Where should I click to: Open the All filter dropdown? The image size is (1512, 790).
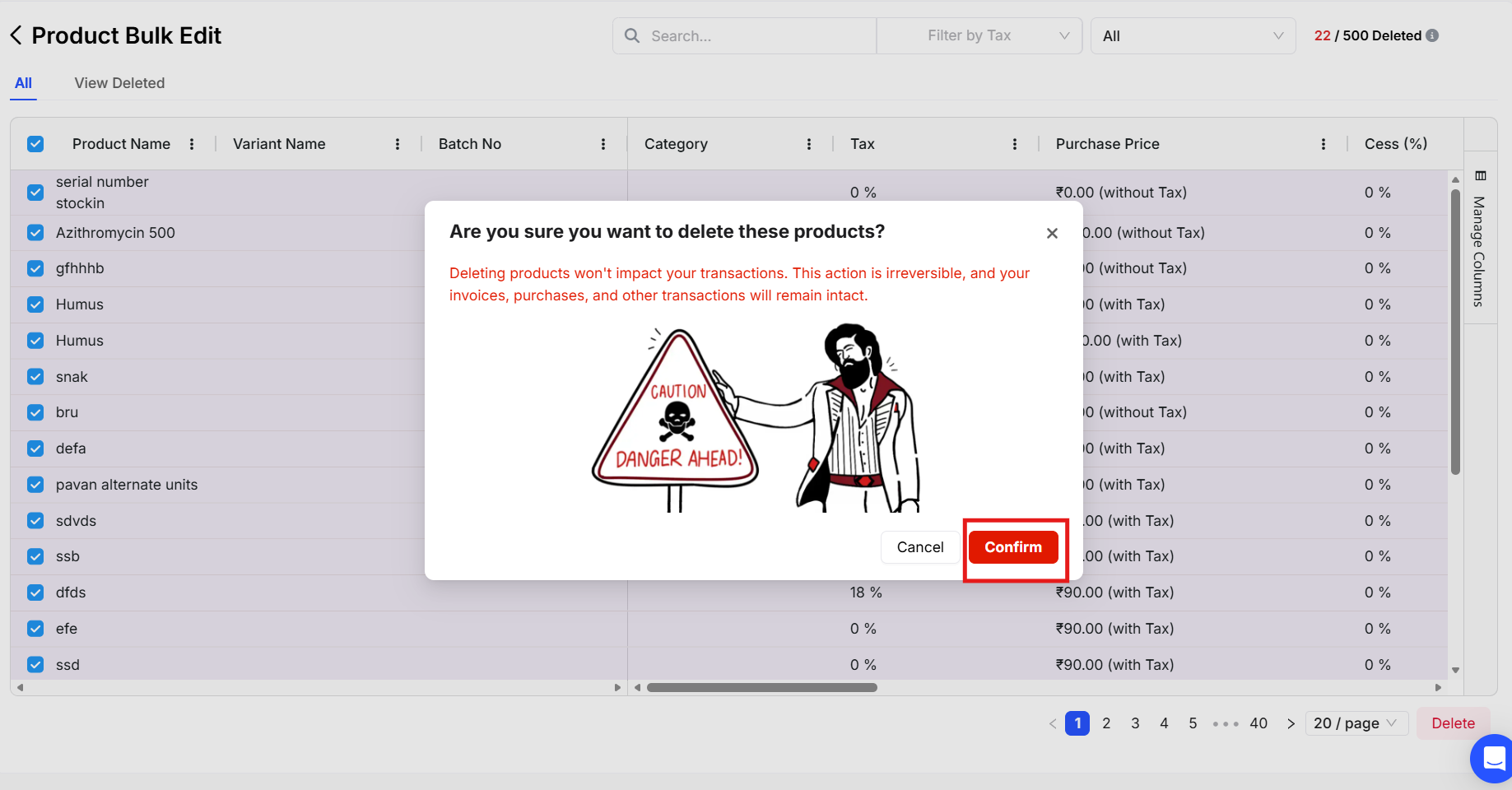[1193, 35]
